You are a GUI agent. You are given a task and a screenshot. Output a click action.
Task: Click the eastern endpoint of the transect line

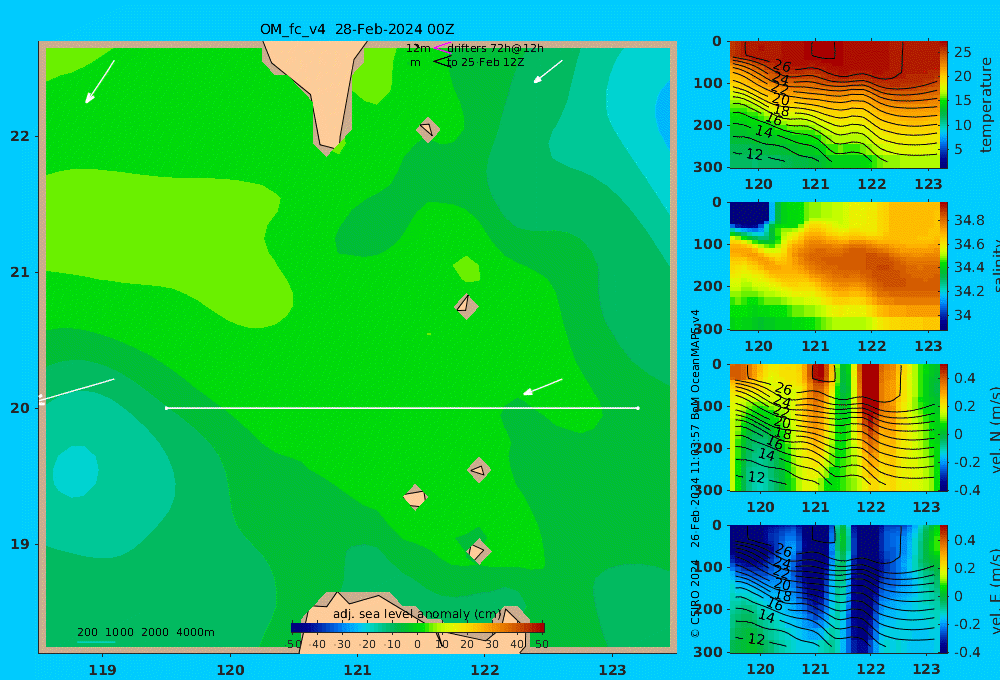(638, 408)
